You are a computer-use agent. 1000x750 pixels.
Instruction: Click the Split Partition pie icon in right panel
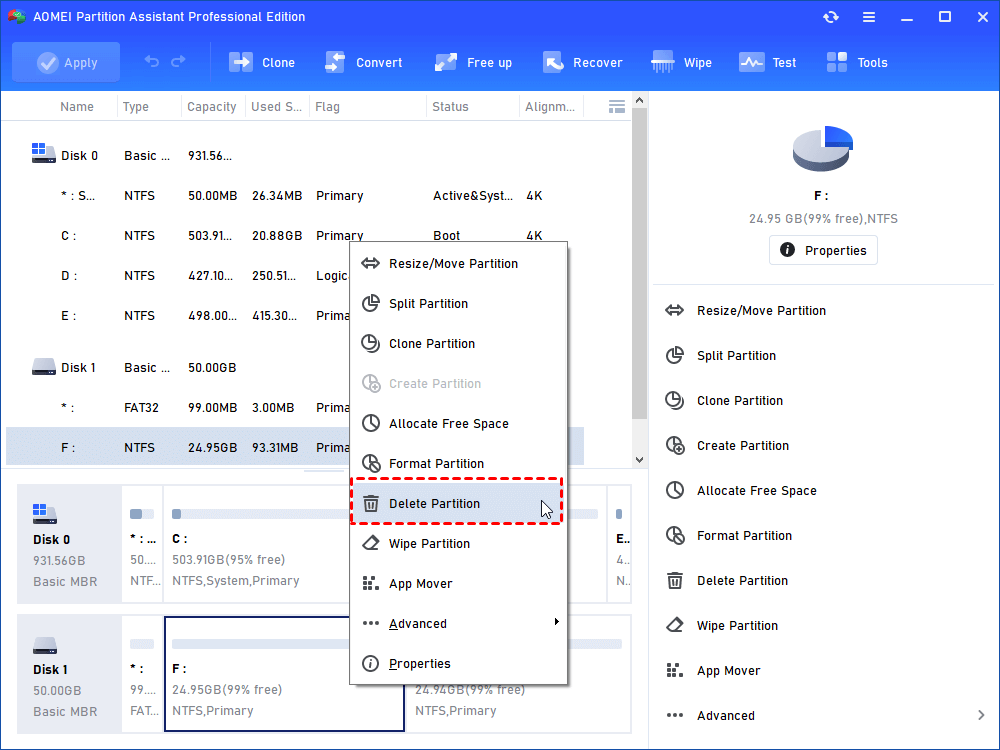pos(674,355)
